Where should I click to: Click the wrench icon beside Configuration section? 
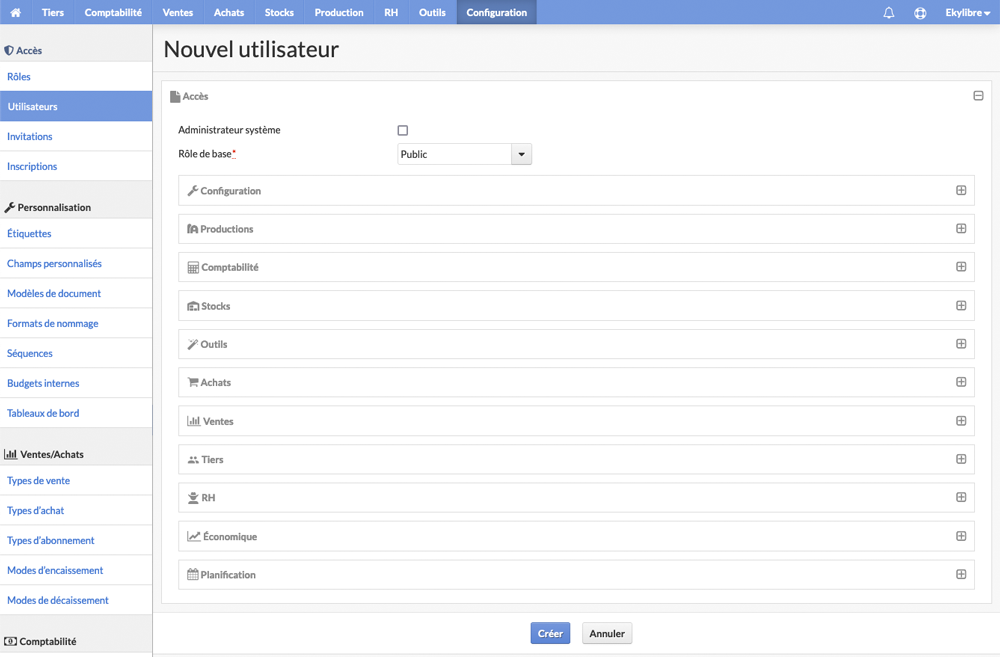tap(193, 191)
